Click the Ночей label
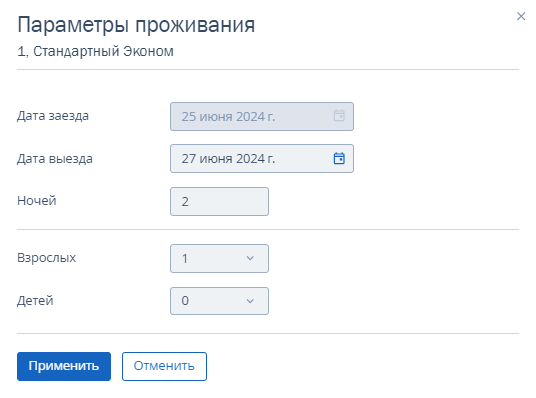The image size is (536, 398). tap(37, 201)
